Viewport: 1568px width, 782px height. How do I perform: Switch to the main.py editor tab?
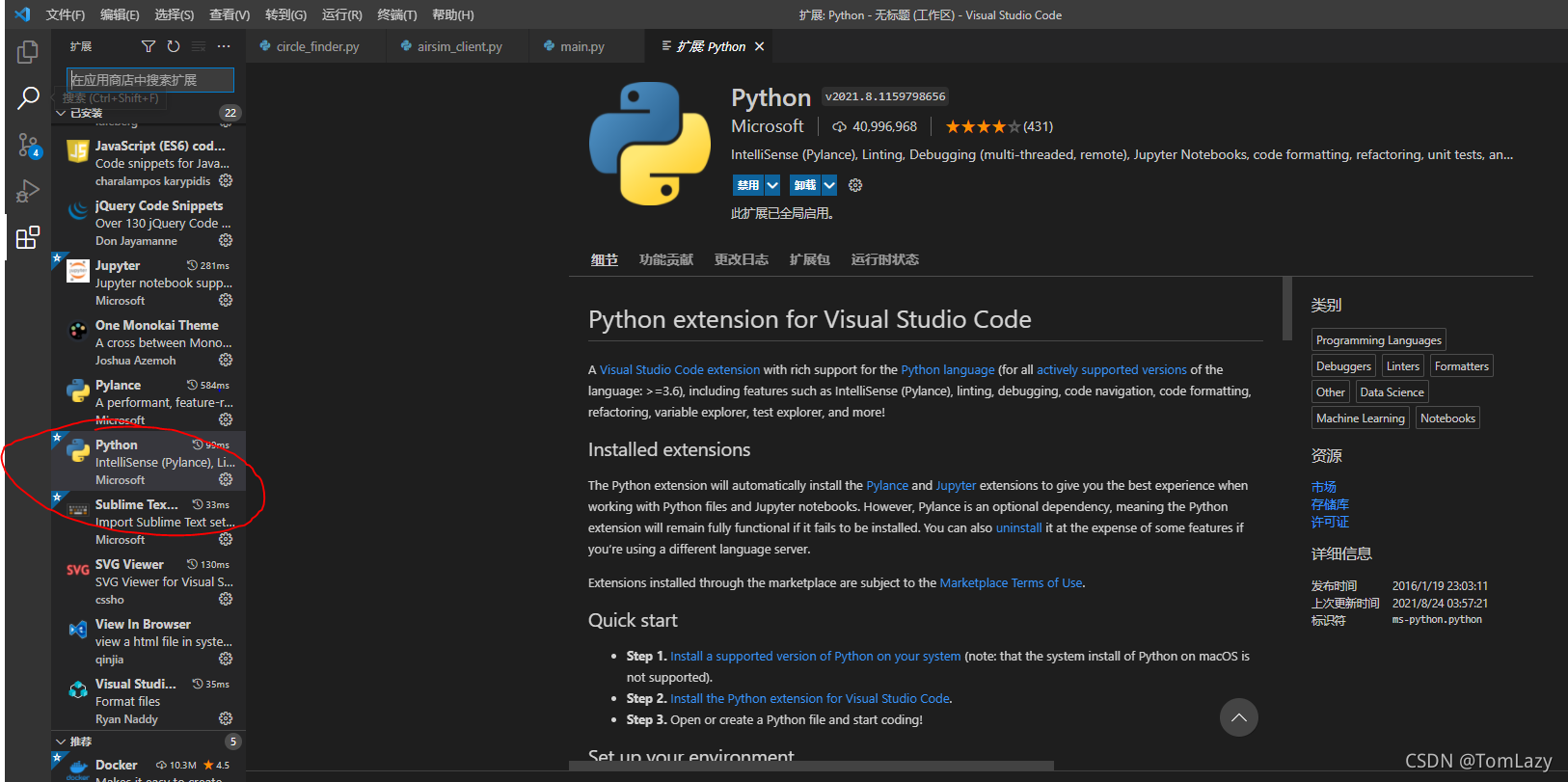pos(582,46)
